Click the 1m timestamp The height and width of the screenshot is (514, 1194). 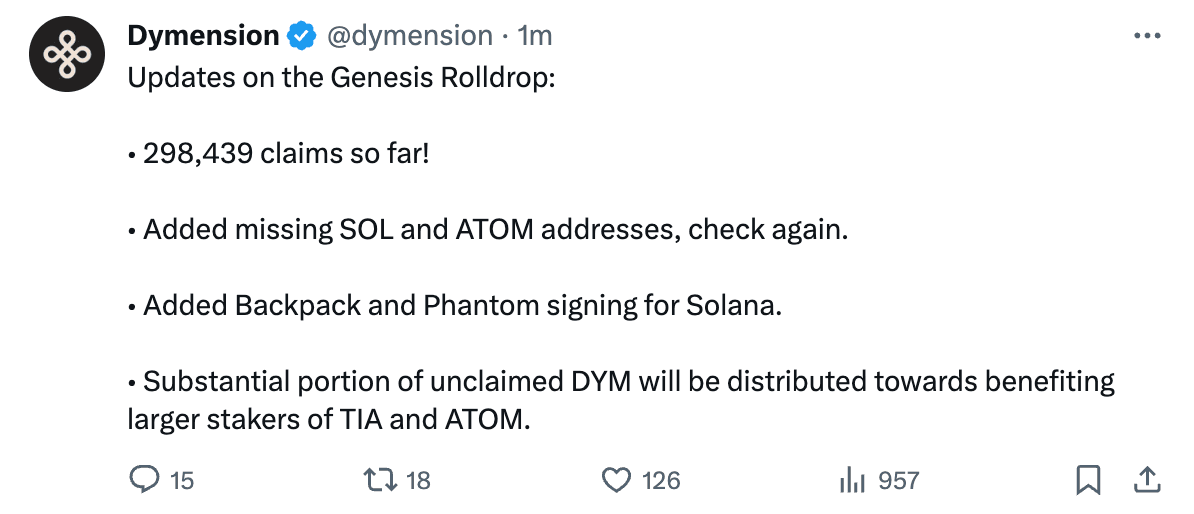535,36
